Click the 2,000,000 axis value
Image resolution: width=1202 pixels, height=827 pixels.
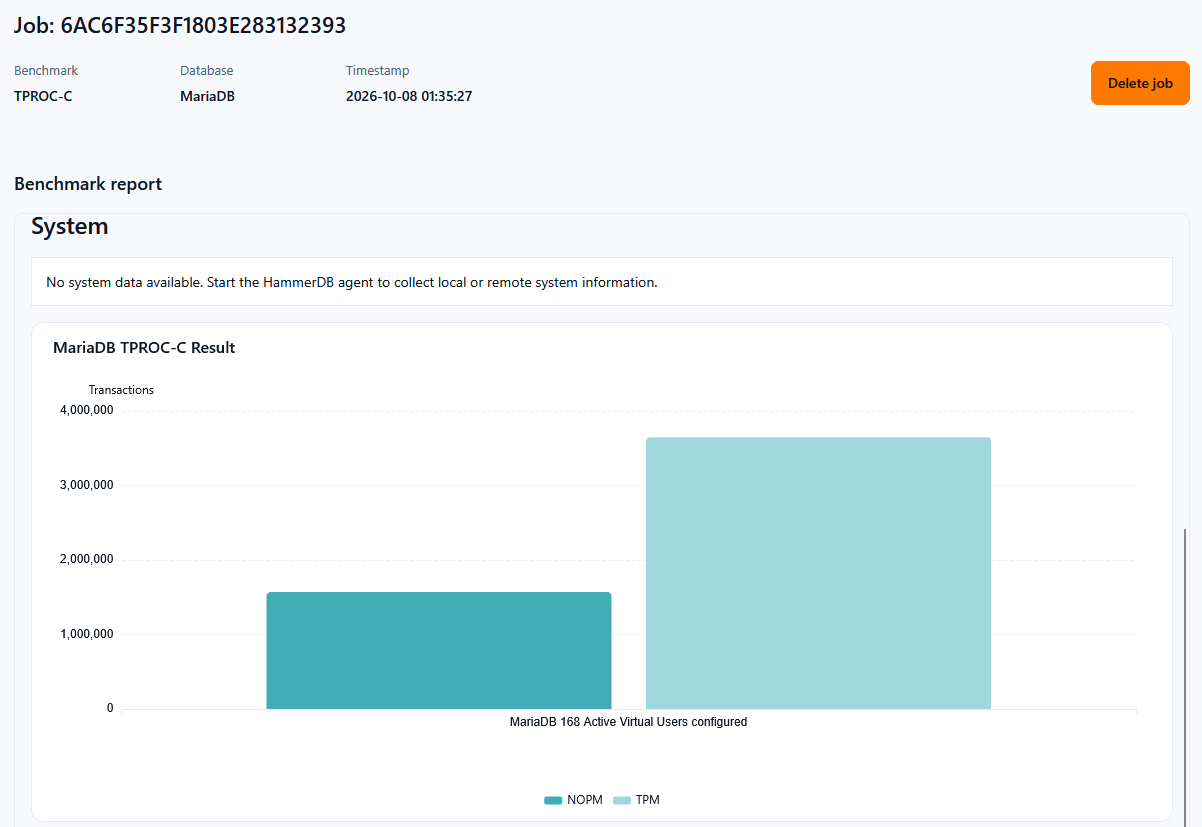[x=87, y=559]
